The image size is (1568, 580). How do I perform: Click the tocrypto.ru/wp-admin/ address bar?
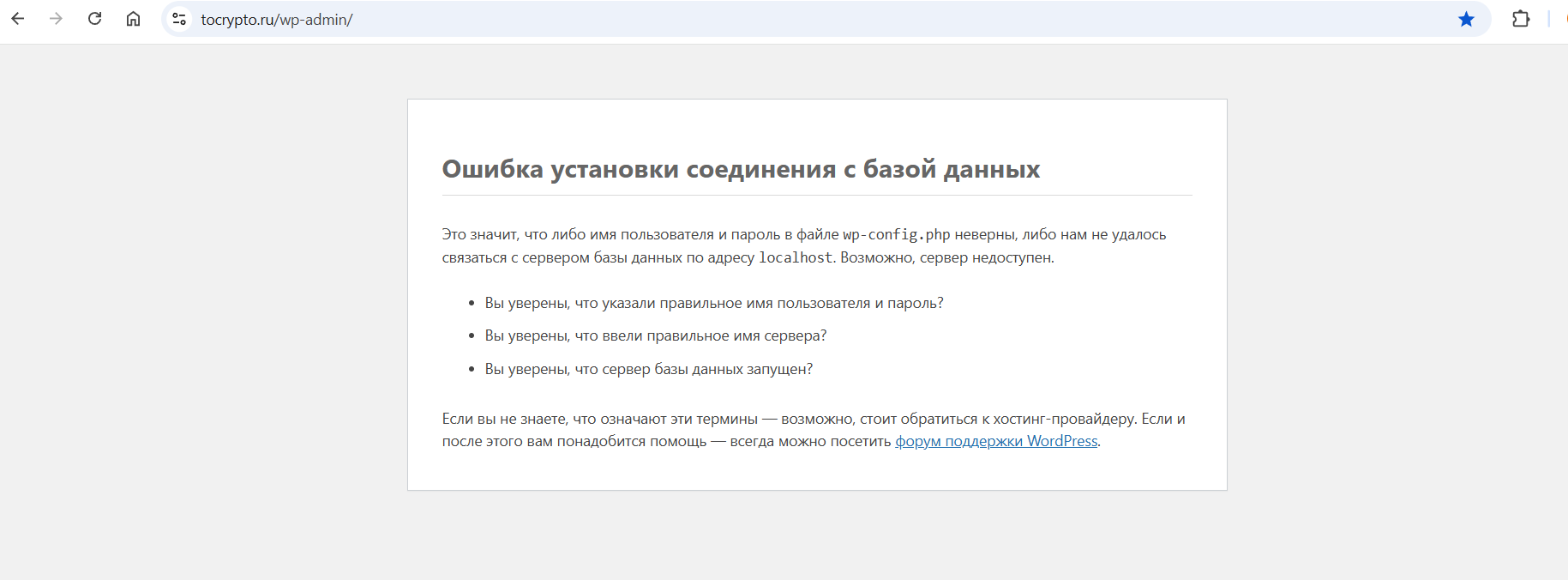[686, 19]
